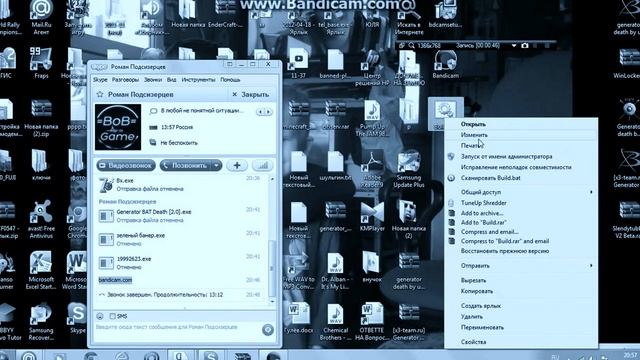Open the Mail.Ru Агент desktop icon

pos(41,17)
